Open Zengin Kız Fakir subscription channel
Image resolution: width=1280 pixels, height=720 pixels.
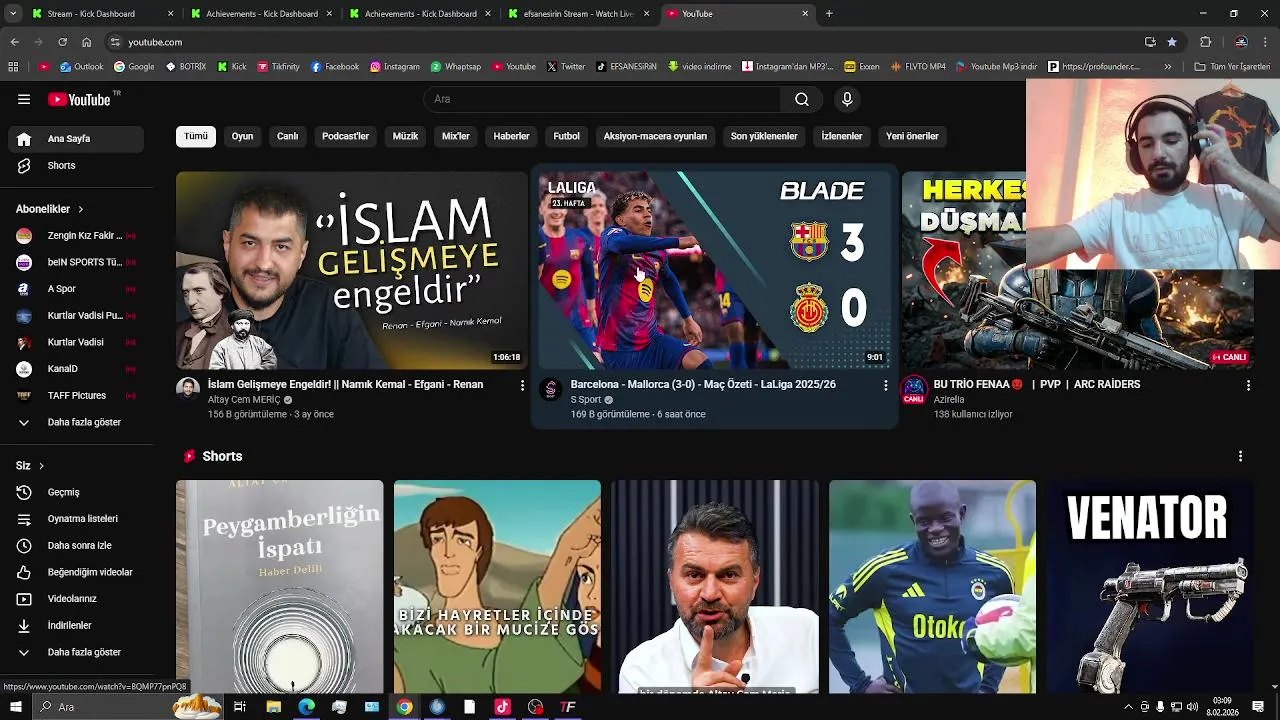[76, 236]
